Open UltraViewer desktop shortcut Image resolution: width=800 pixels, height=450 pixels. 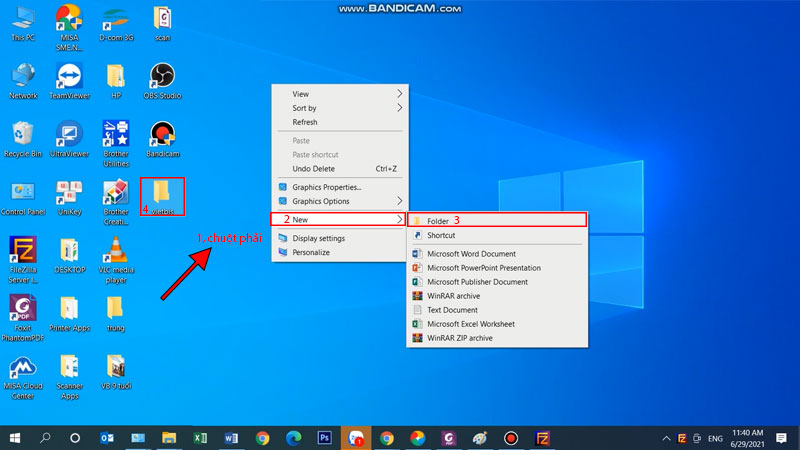[69, 138]
